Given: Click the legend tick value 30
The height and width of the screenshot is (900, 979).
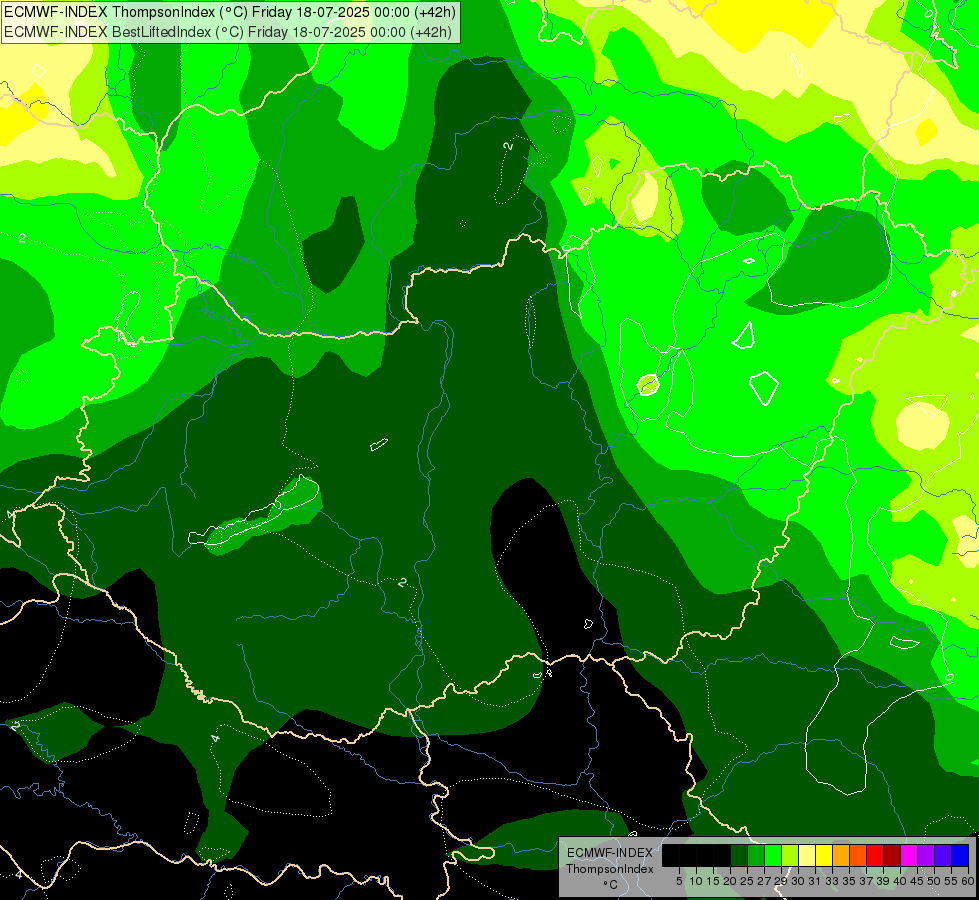Looking at the screenshot, I should [x=798, y=881].
